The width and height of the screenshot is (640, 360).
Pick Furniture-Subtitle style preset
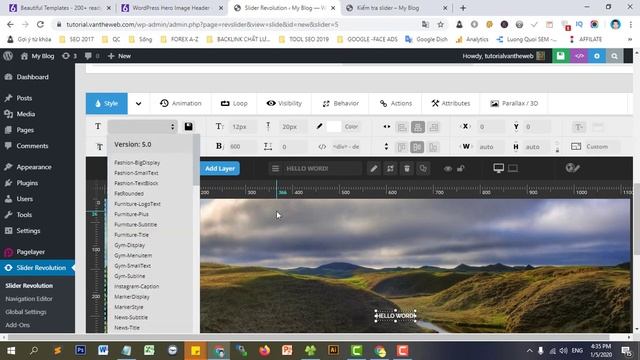(x=136, y=224)
